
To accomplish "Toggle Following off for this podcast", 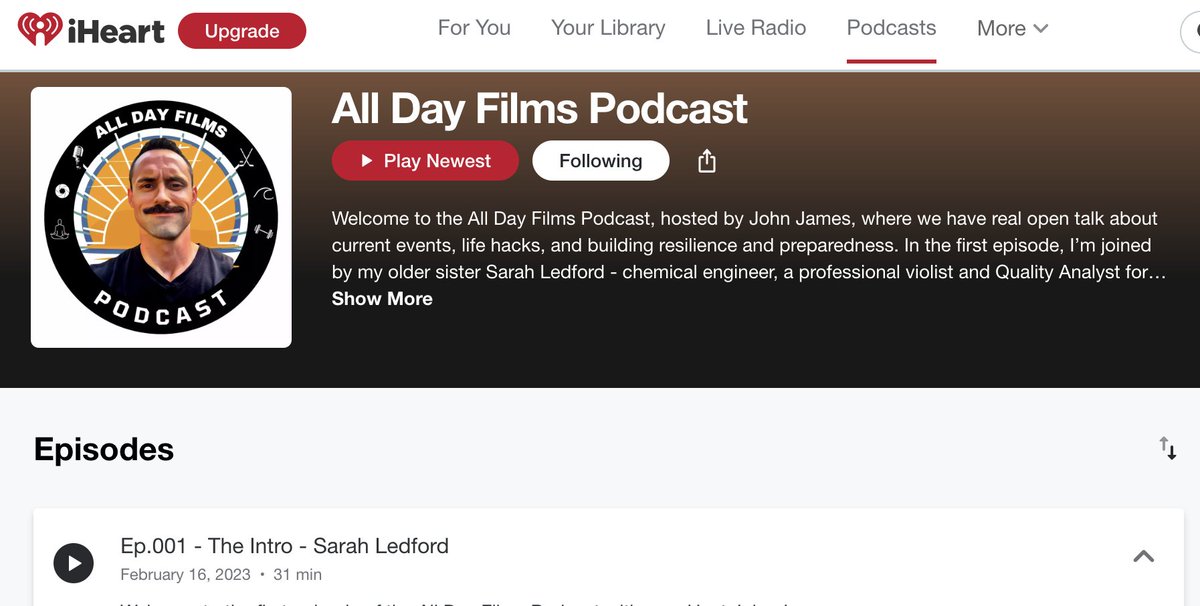I will 600,160.
